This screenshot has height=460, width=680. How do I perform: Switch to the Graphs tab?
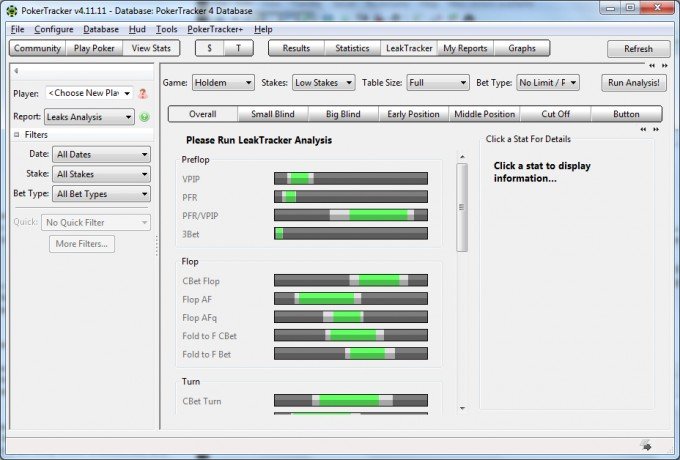521,48
